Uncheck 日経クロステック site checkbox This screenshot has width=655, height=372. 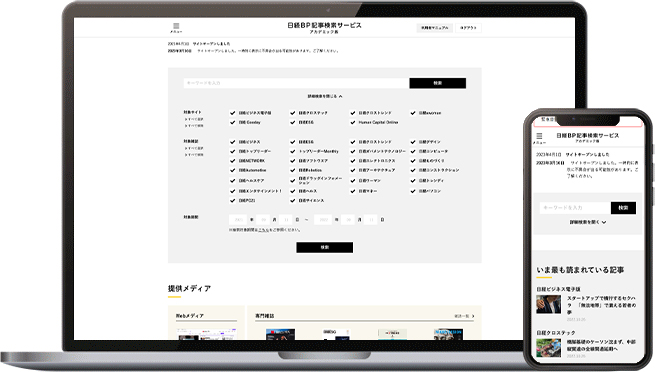click(x=292, y=113)
